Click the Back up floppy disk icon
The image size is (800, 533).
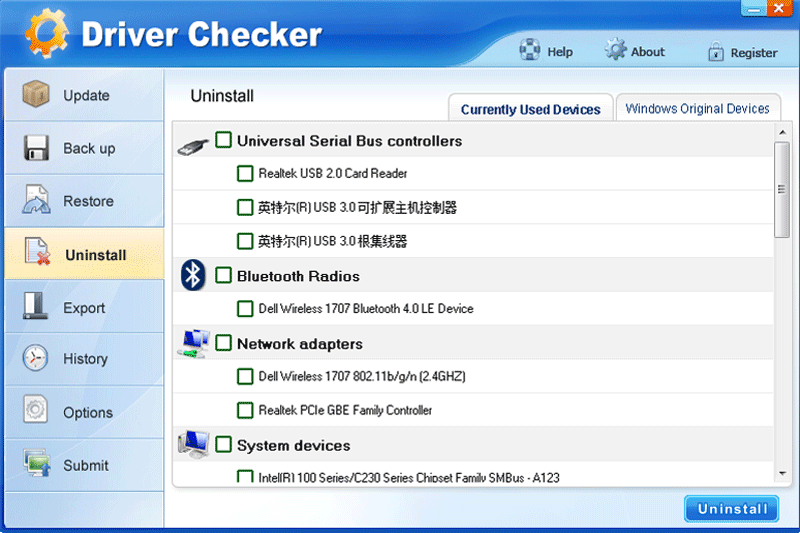[36, 148]
